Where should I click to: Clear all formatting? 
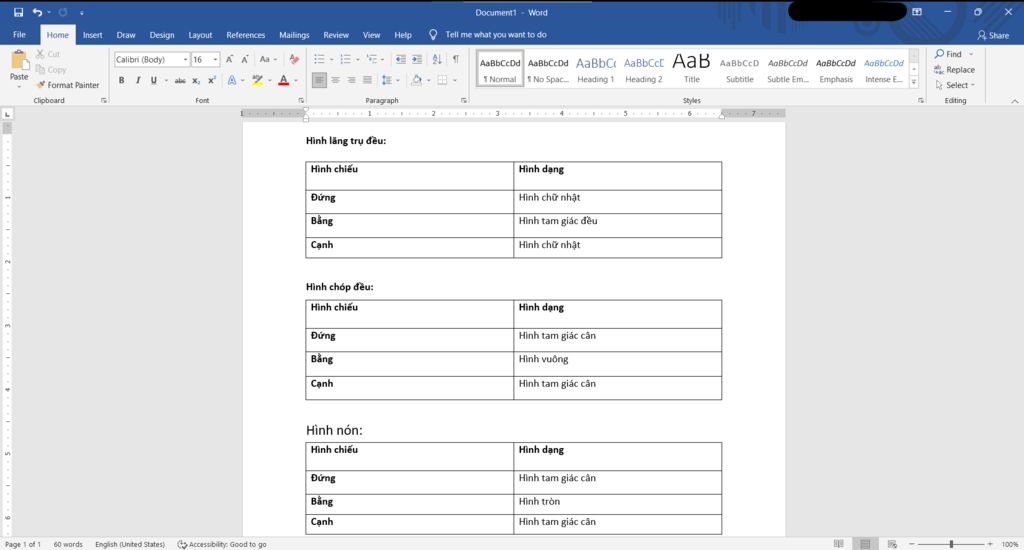(x=294, y=59)
